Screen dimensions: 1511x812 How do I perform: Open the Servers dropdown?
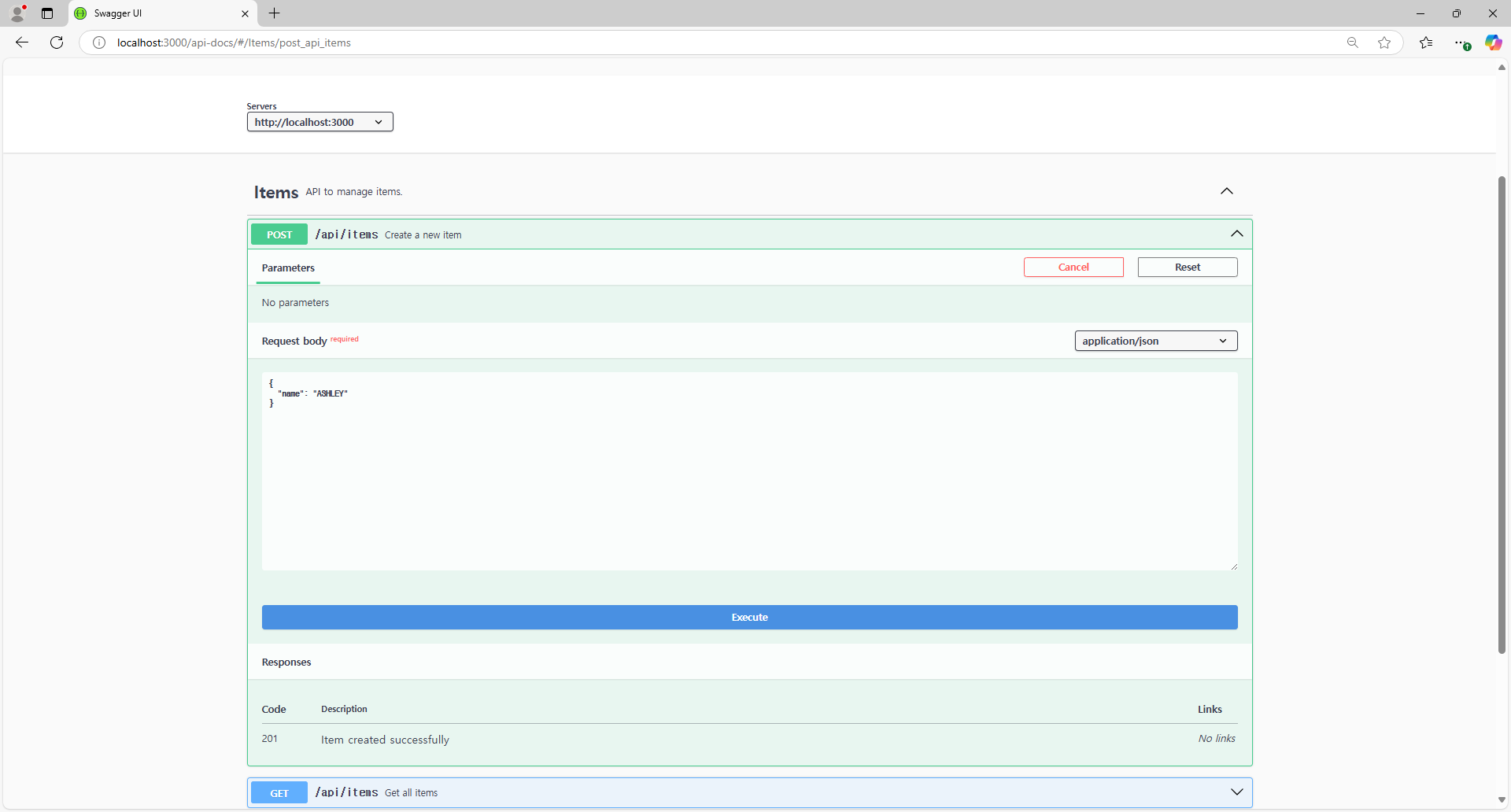[320, 122]
